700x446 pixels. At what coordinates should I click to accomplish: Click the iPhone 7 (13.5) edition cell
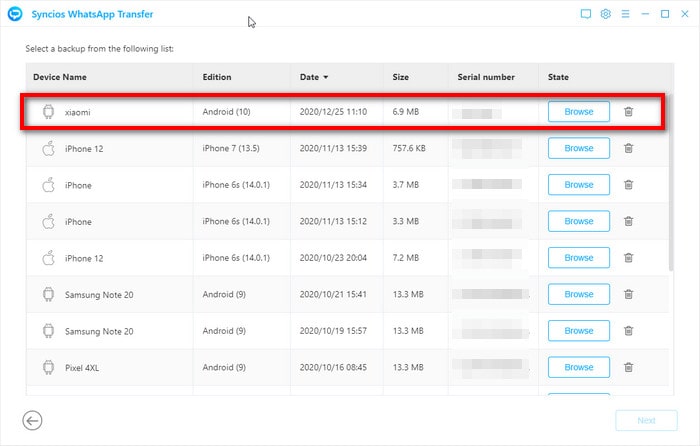[231, 148]
